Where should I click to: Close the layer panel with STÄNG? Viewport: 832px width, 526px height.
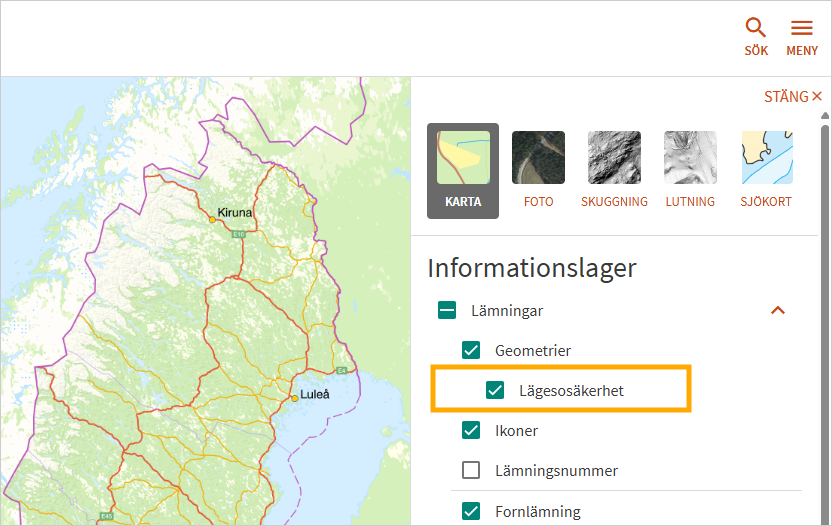tap(793, 97)
